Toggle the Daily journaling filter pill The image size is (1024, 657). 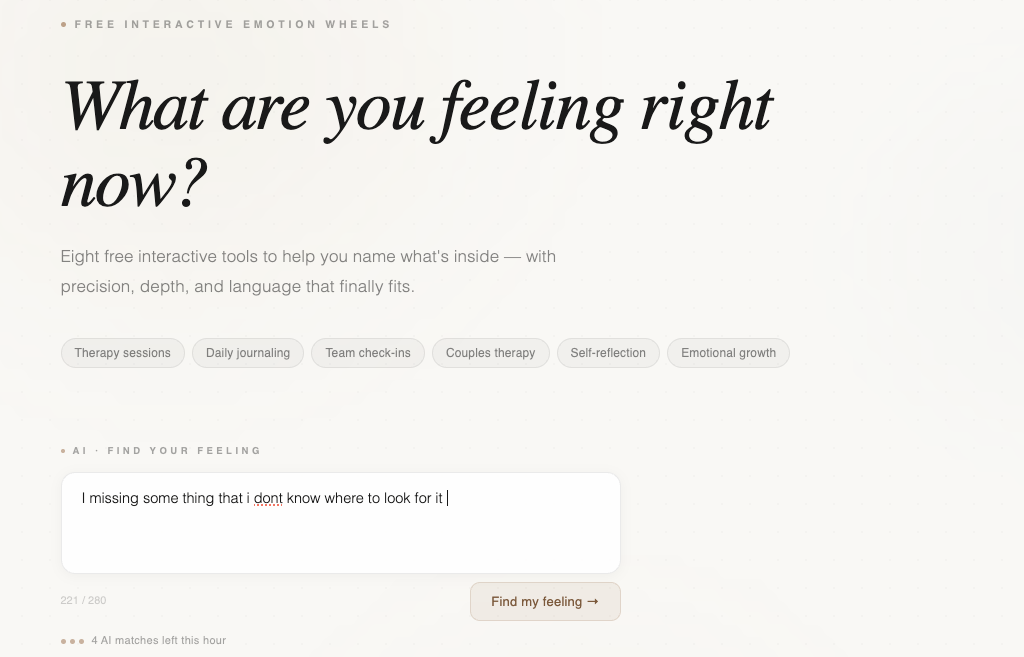click(x=247, y=353)
